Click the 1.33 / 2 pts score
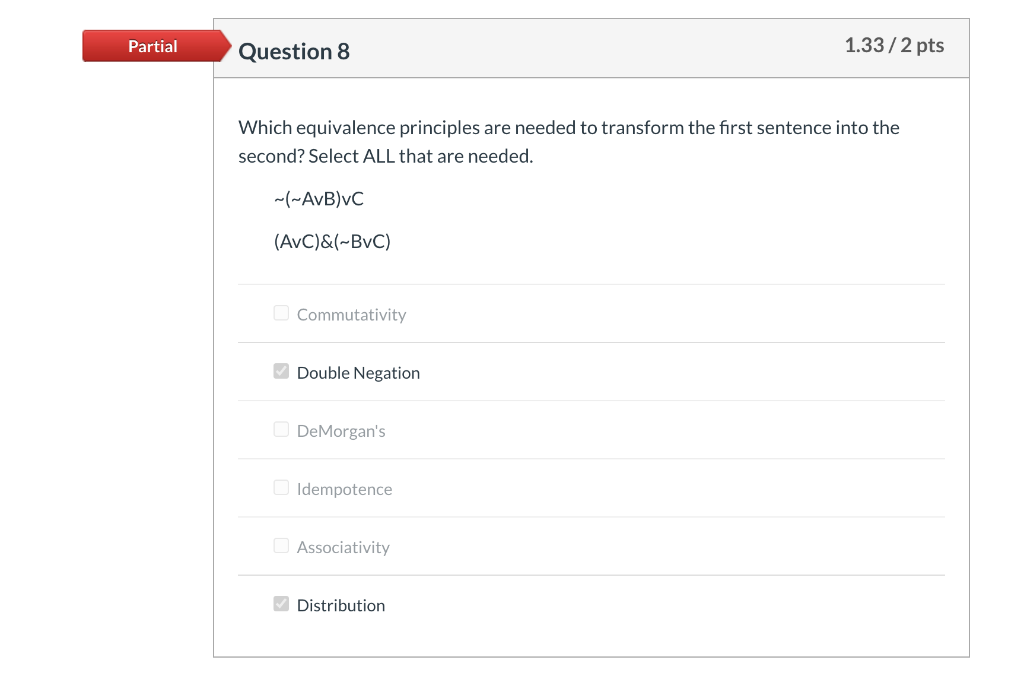This screenshot has width=1024, height=679. (894, 45)
